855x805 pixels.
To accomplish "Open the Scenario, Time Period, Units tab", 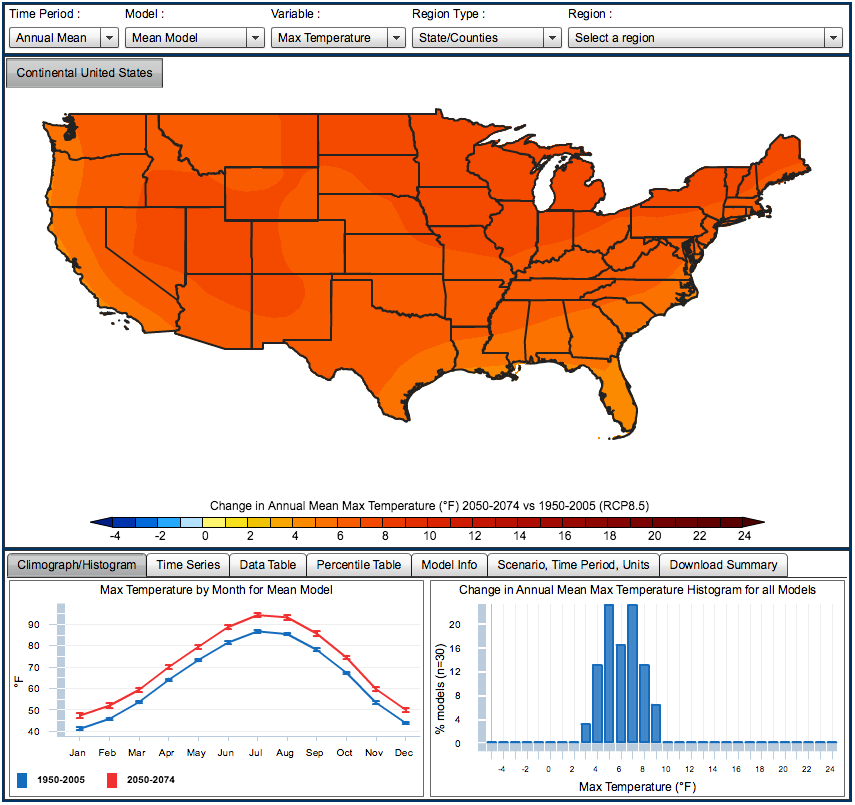I will pos(573,565).
